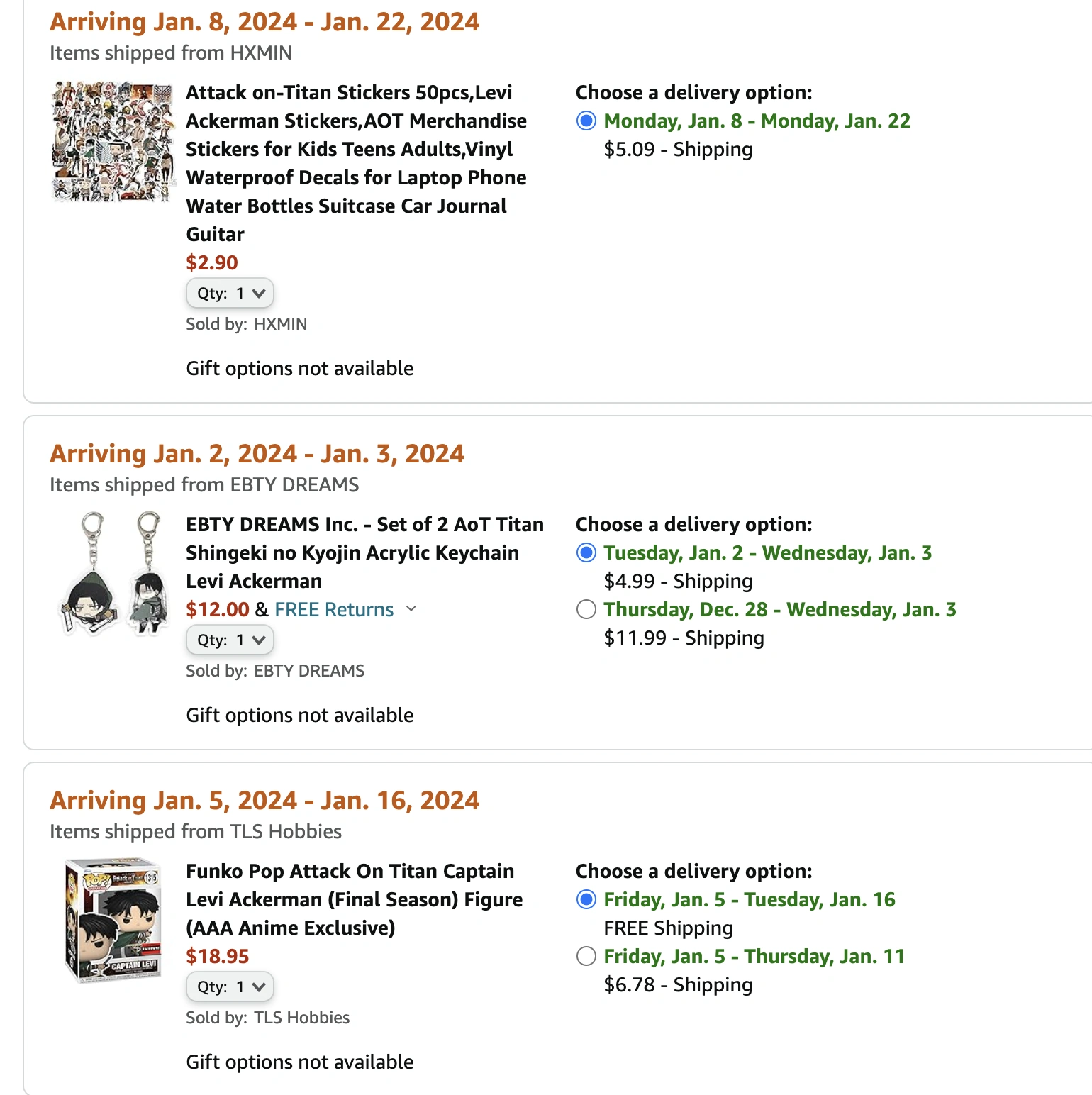This screenshot has height=1095, width=1092.
Task: Choose Friday Jan. 5 – Jan. 11 $6.78 shipping
Action: click(x=586, y=957)
